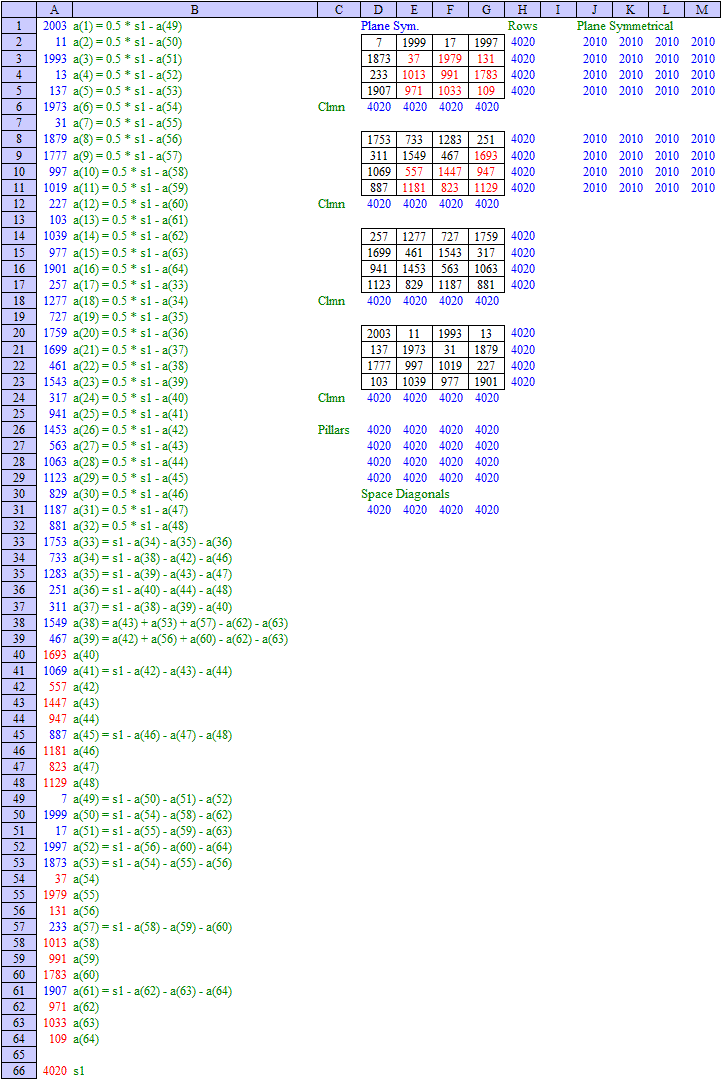Viewport: 723px width, 1080px height.
Task: Click cell 1753 in the second square
Action: [x=379, y=139]
